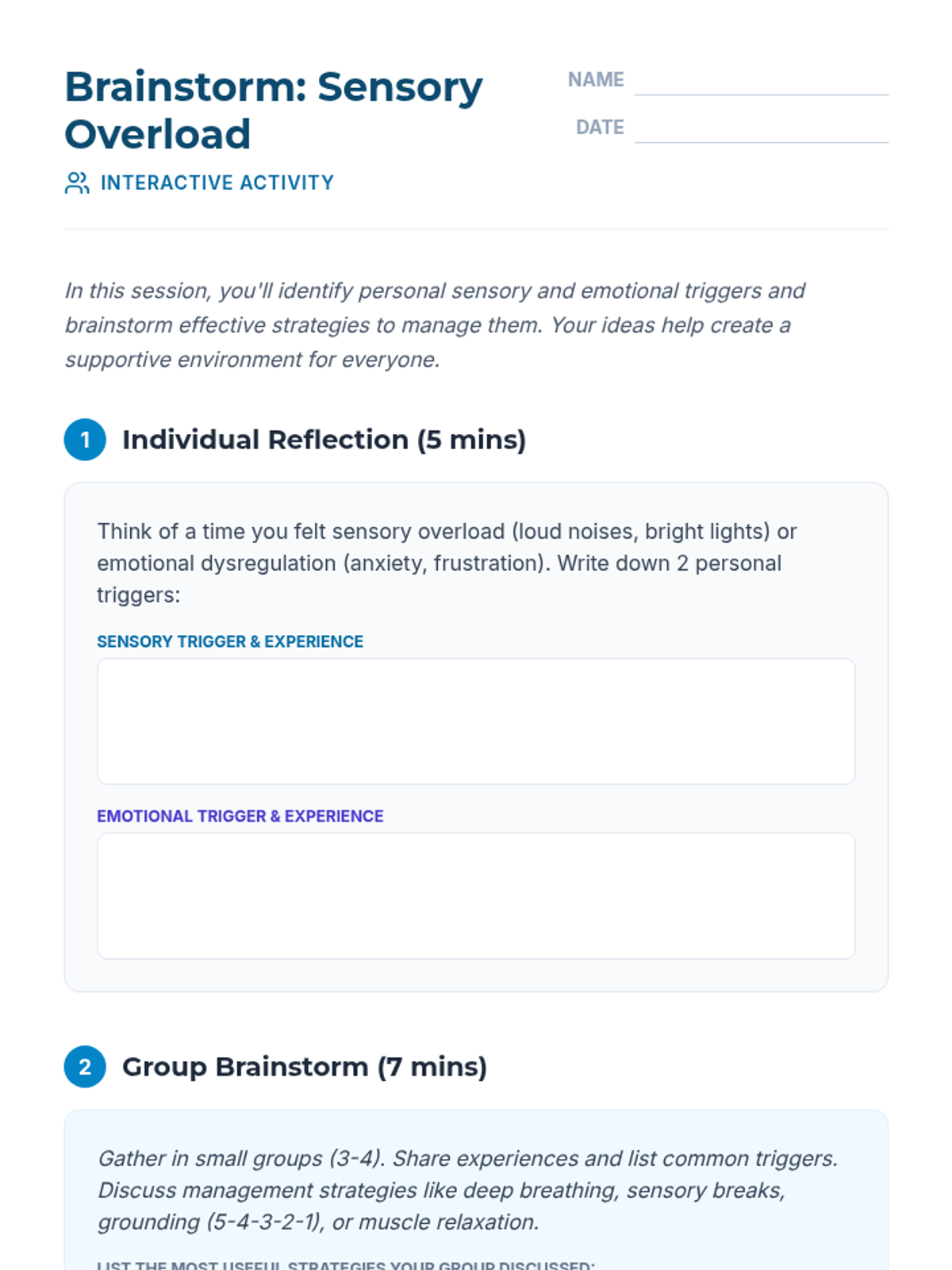Click the NAME field label

(595, 80)
